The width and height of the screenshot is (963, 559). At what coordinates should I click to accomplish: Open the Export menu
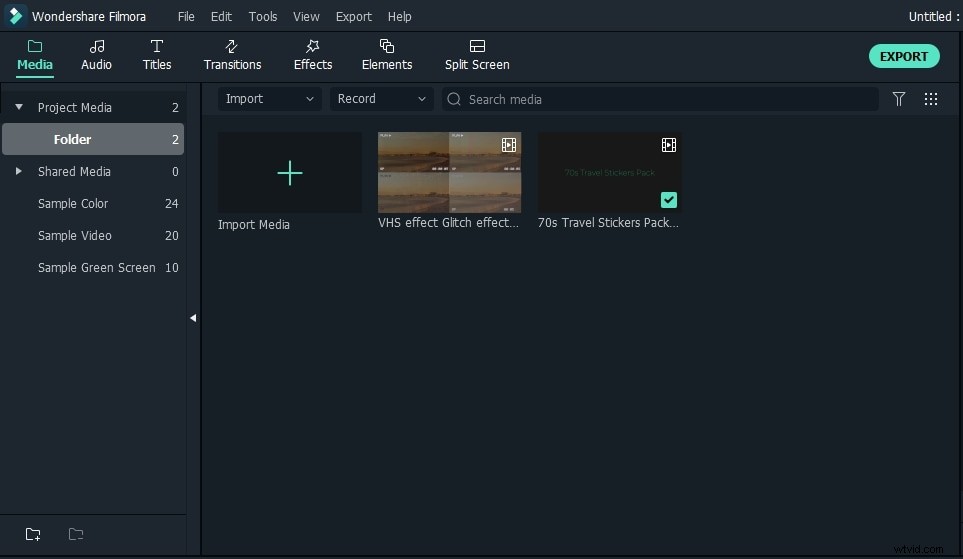(354, 17)
